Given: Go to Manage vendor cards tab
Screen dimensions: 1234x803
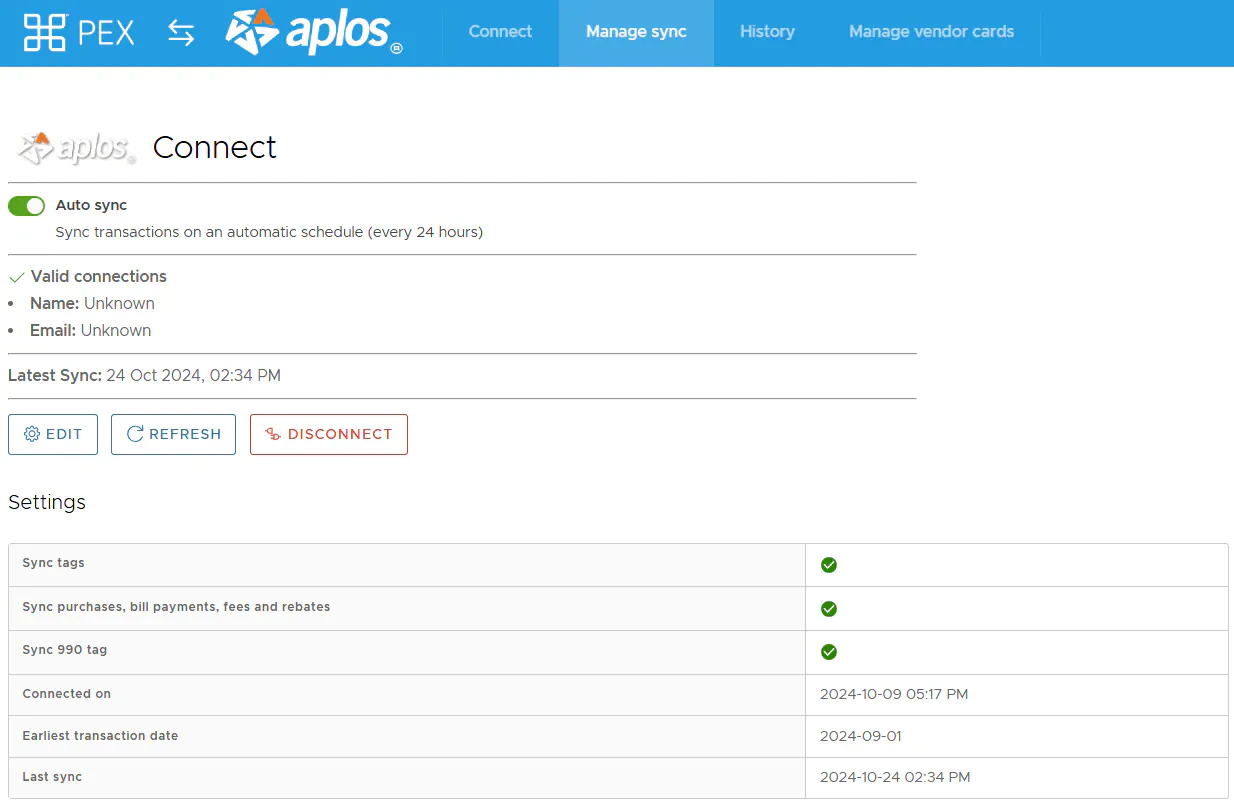Looking at the screenshot, I should [931, 32].
